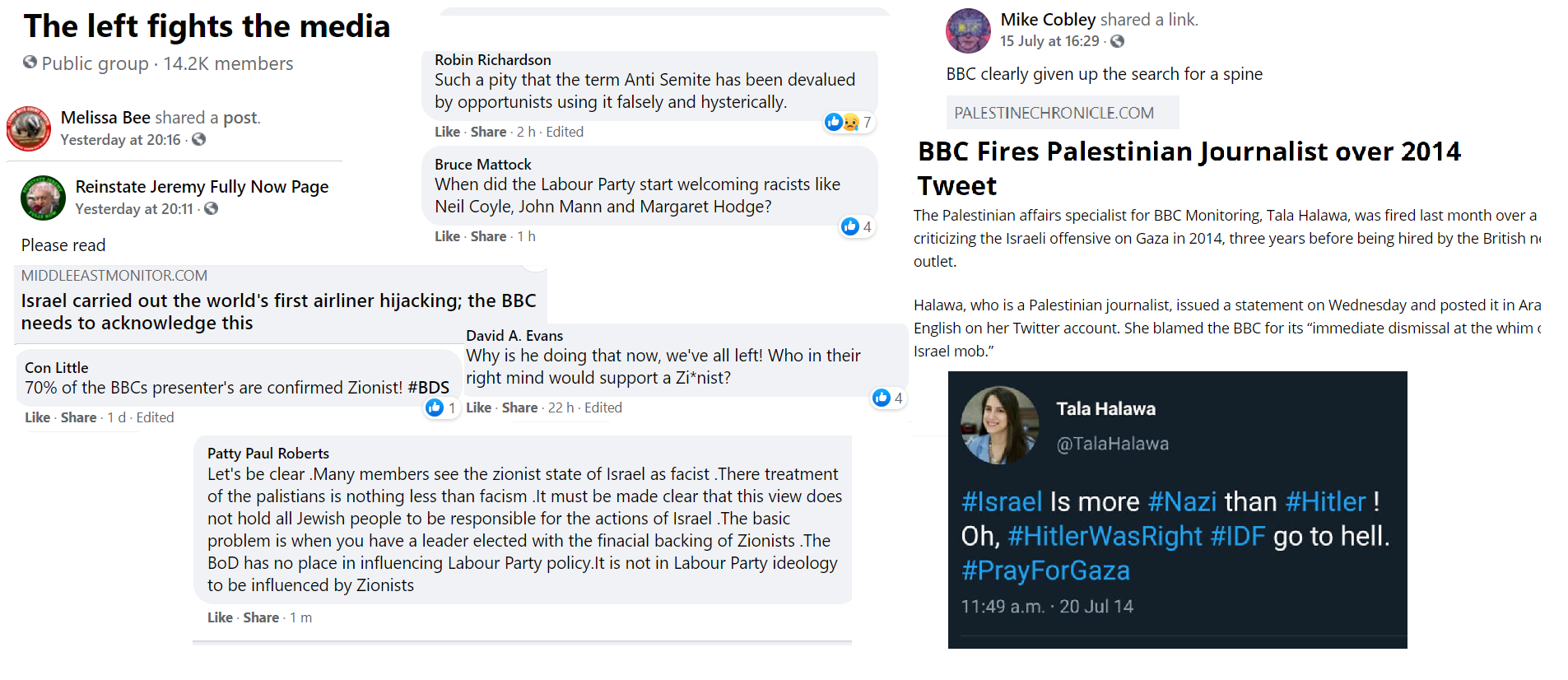Screen dimensions: 1568x680
Task: Open Melissa Bee's profile name link
Action: 105,118
